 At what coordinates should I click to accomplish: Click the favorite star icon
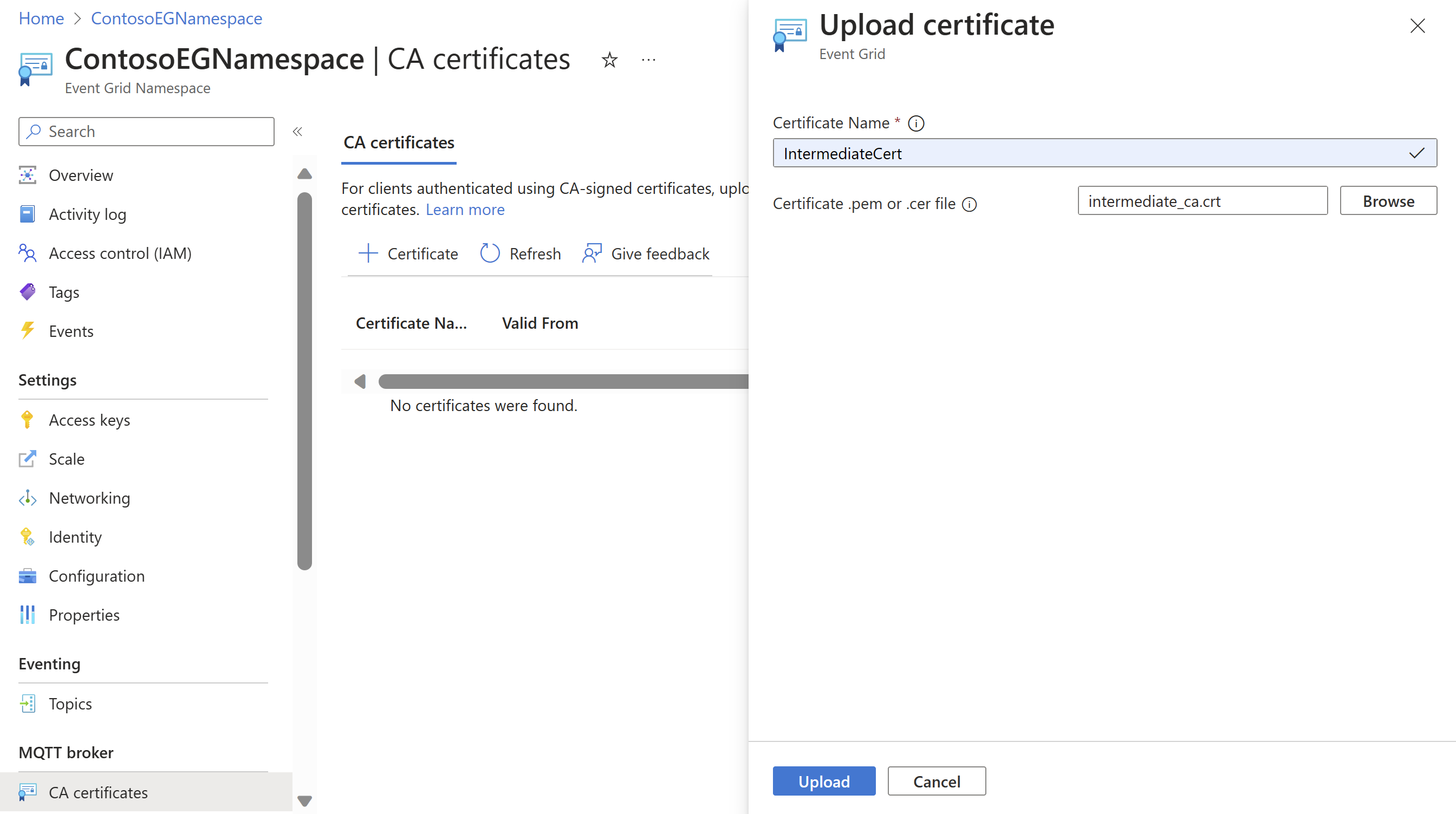click(x=609, y=60)
